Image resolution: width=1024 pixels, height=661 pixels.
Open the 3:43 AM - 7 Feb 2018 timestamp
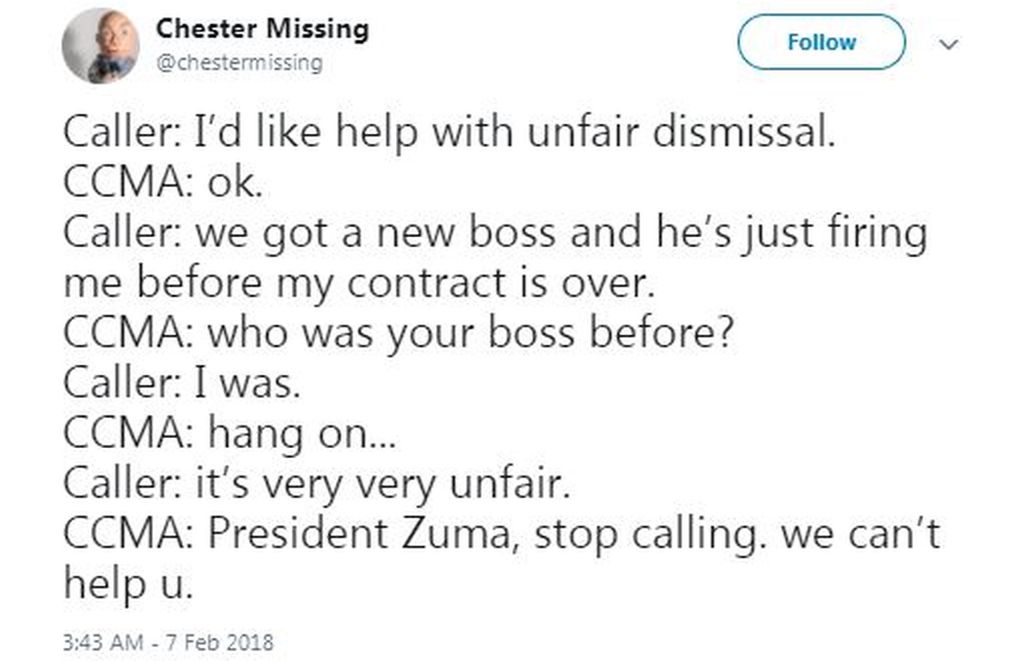coord(168,640)
